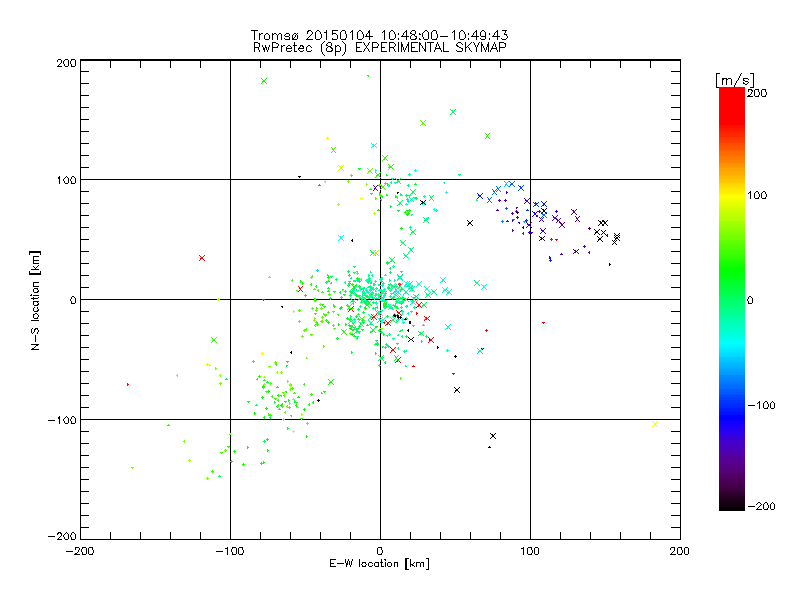Image resolution: width=800 pixels, height=600 pixels.
Task: Click the E-W axis '-200' tick label
Action: pos(80,551)
